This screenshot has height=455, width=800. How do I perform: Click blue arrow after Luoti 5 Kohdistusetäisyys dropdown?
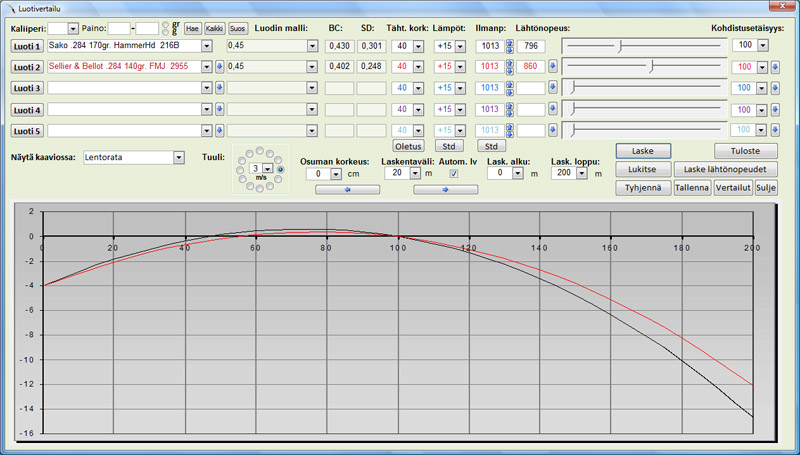coord(774,131)
